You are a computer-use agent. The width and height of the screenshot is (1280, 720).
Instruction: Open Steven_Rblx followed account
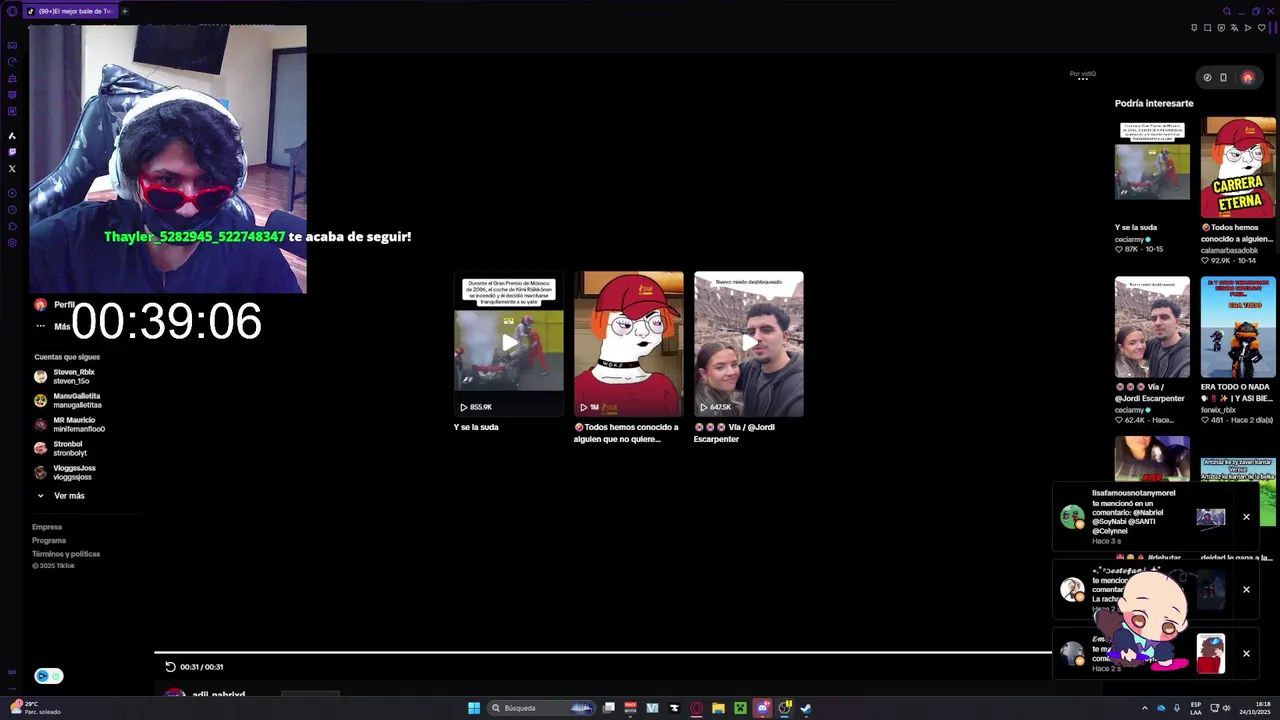pyautogui.click(x=68, y=376)
